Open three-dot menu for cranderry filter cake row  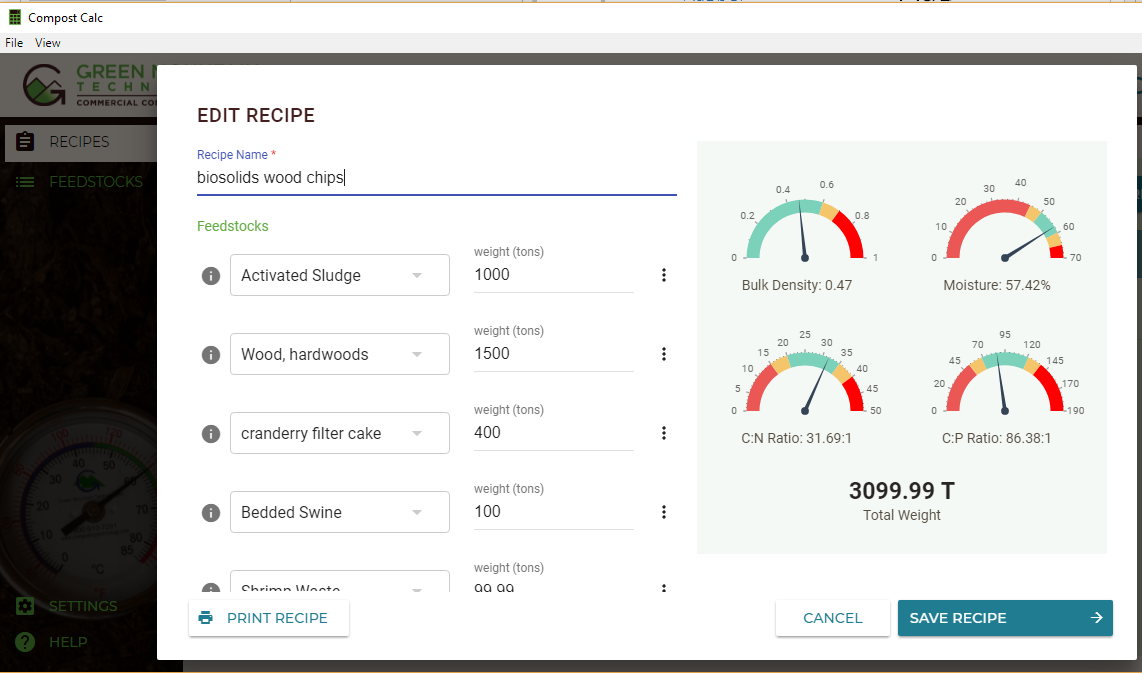tap(664, 433)
